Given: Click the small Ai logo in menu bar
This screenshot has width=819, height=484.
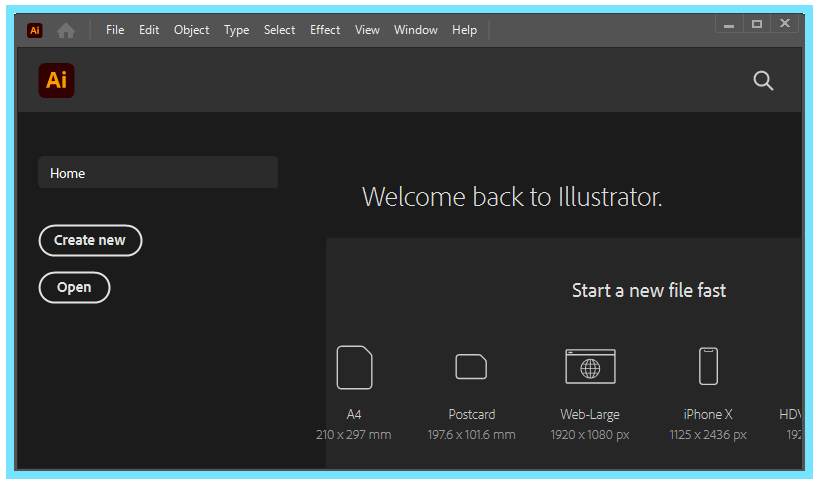Looking at the screenshot, I should coord(34,30).
